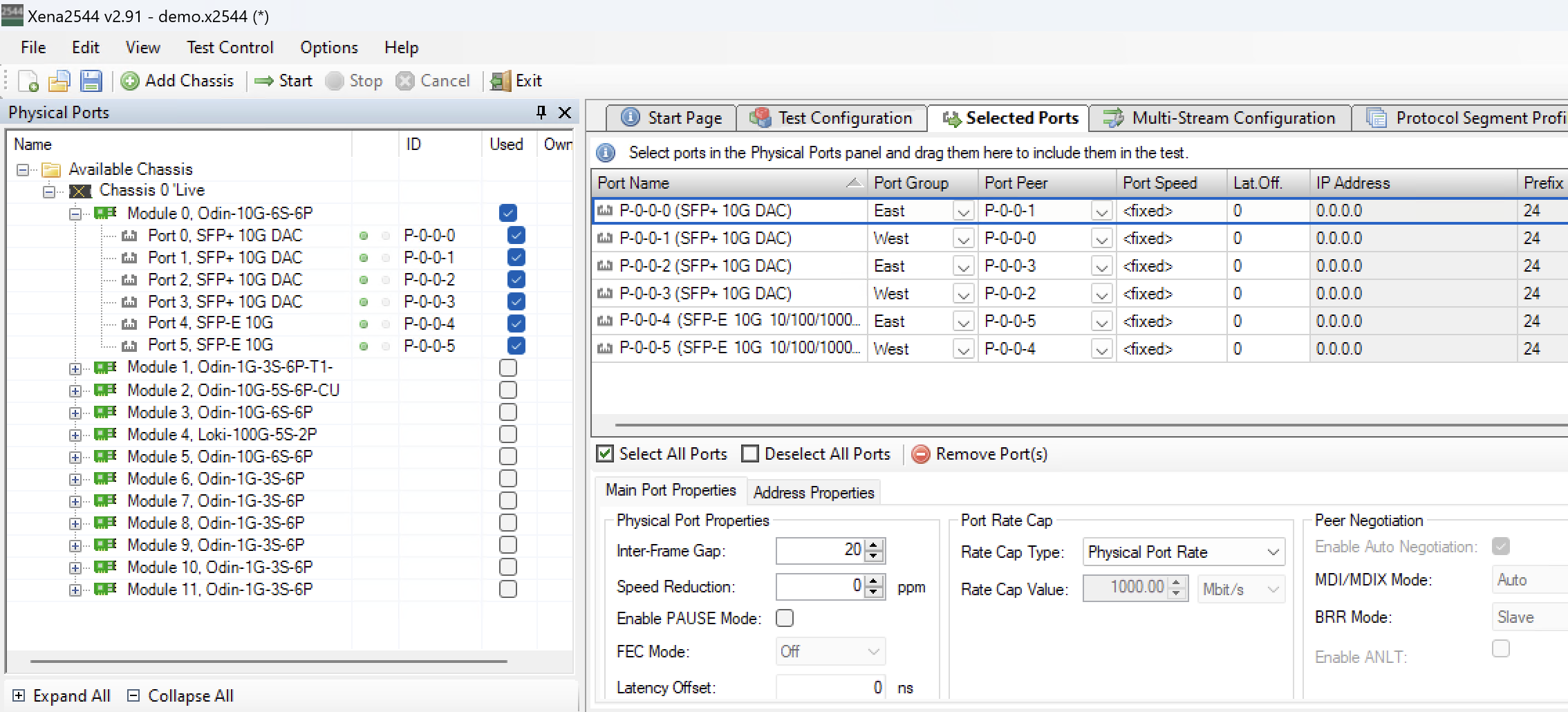Collapse Chassis 0 tree node

(x=48, y=191)
